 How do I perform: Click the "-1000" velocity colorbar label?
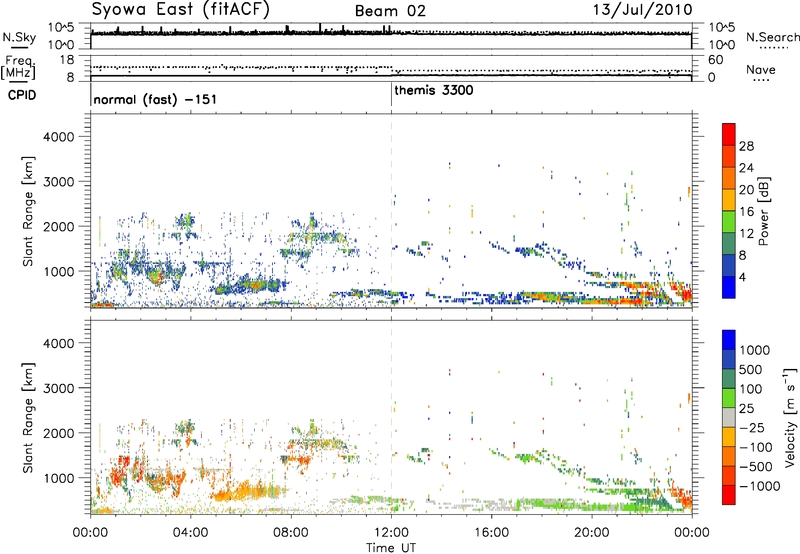(x=760, y=486)
